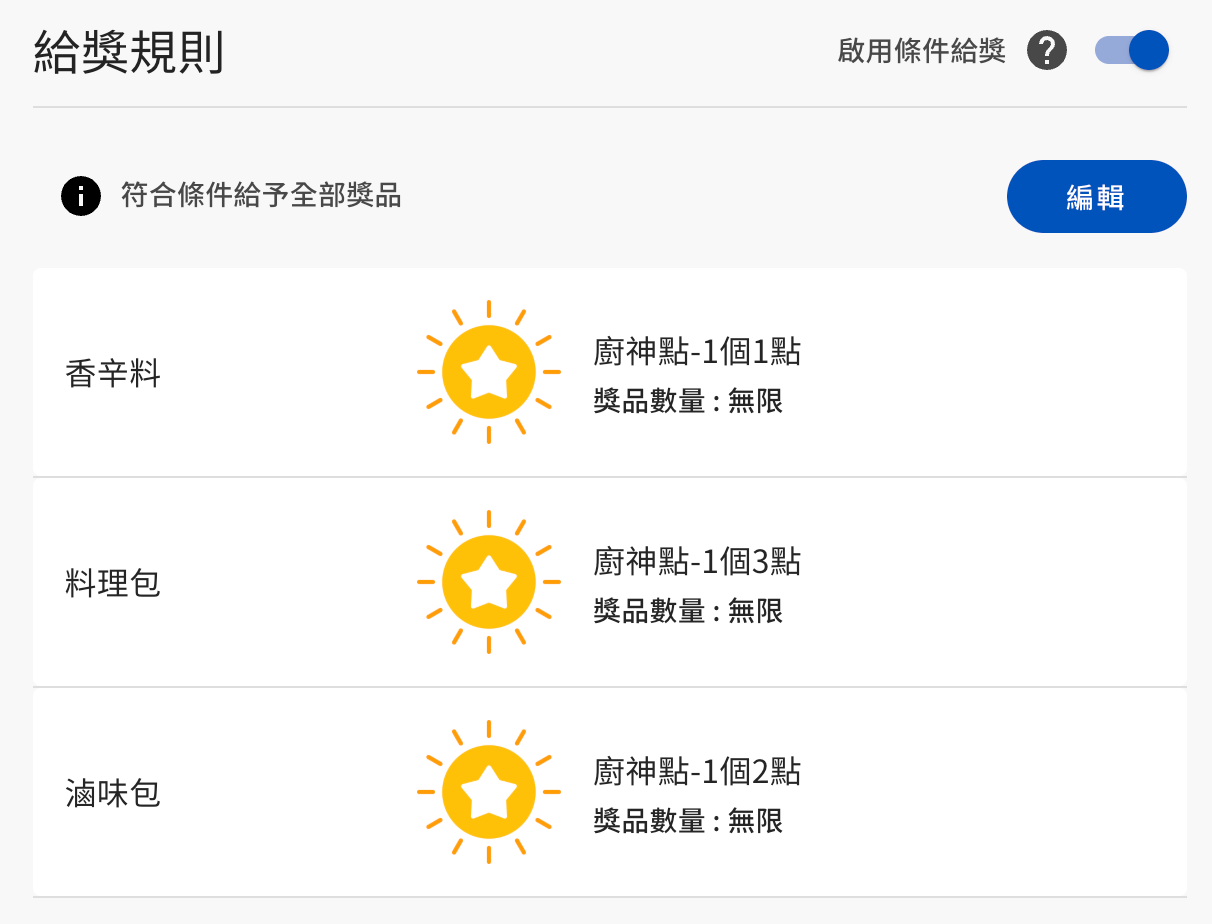Select the 香辛料 condition label

[113, 374]
